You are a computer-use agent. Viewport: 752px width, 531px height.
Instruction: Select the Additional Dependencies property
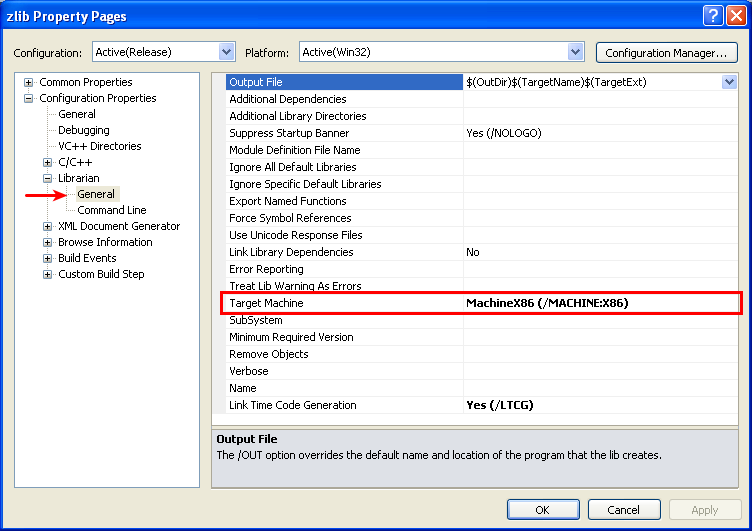click(x=288, y=99)
